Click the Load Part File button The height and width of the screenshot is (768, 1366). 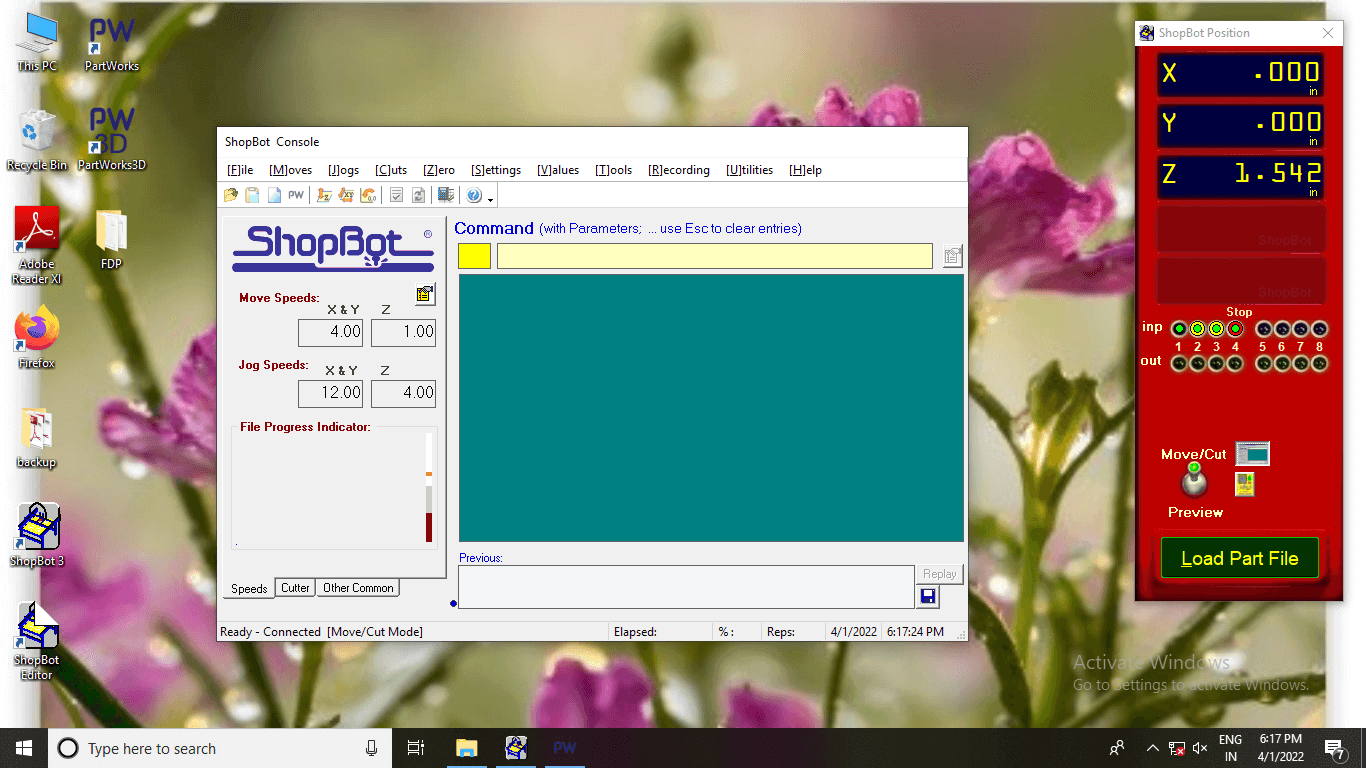(1239, 558)
